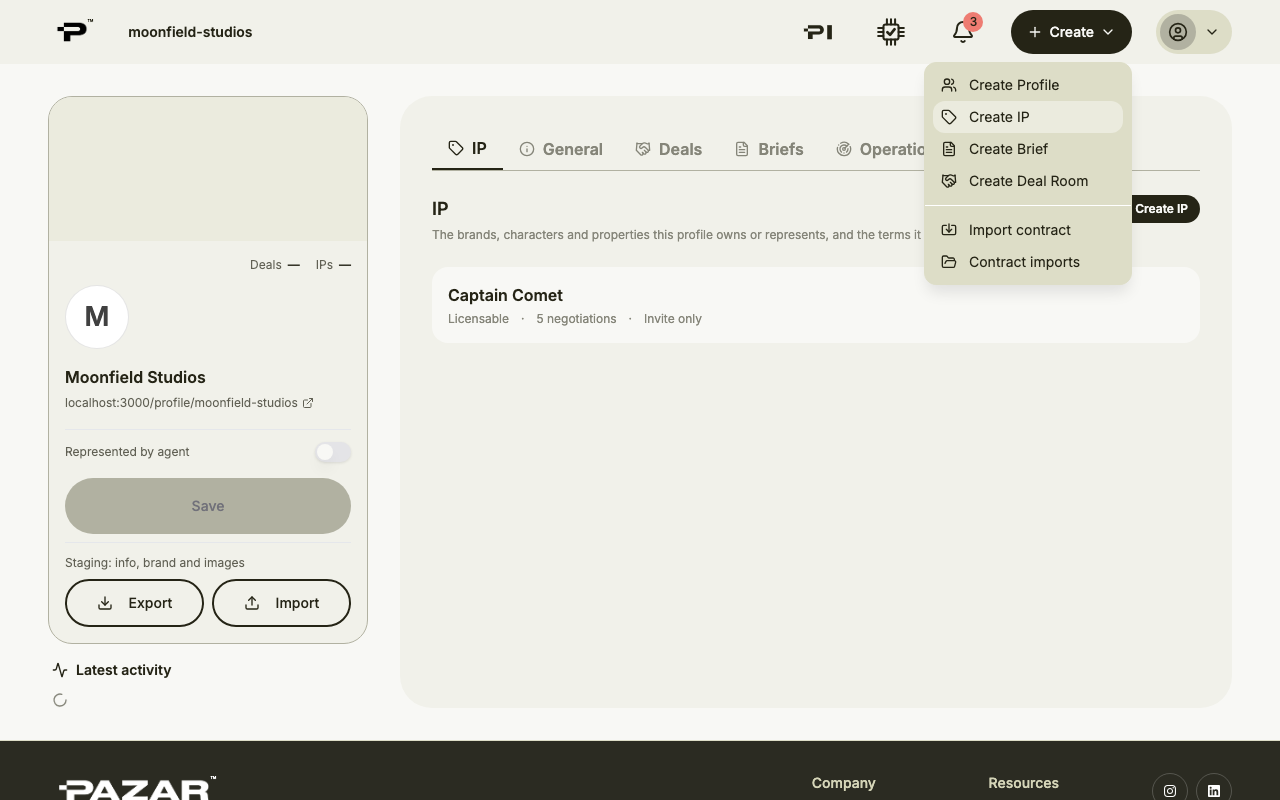1280x800 pixels.
Task: Click the Export button
Action: (x=134, y=603)
